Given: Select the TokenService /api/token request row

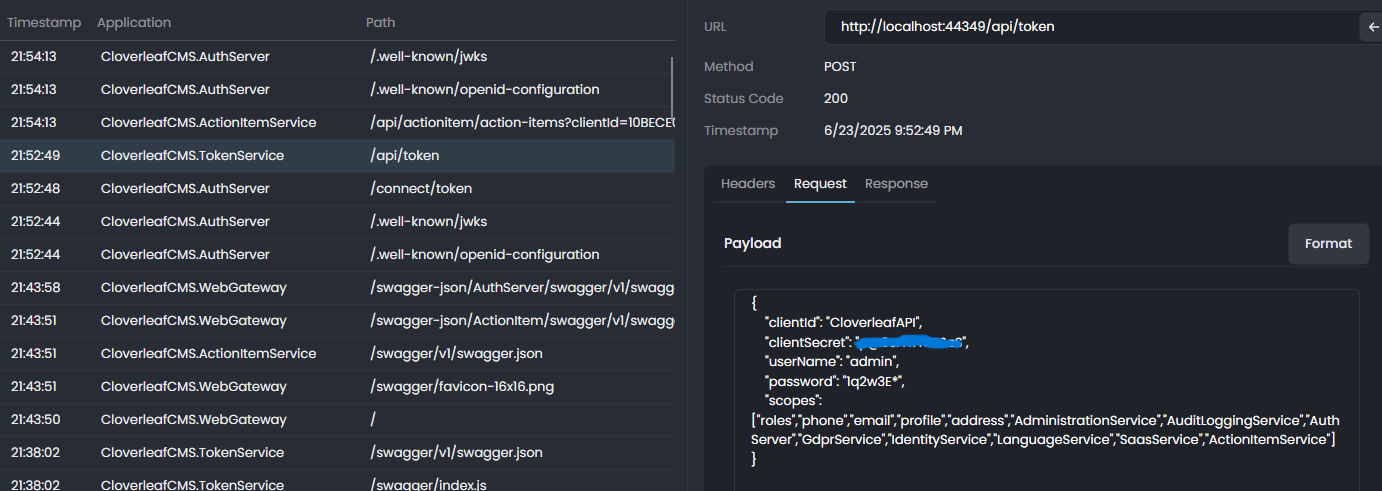Looking at the screenshot, I should [337, 155].
